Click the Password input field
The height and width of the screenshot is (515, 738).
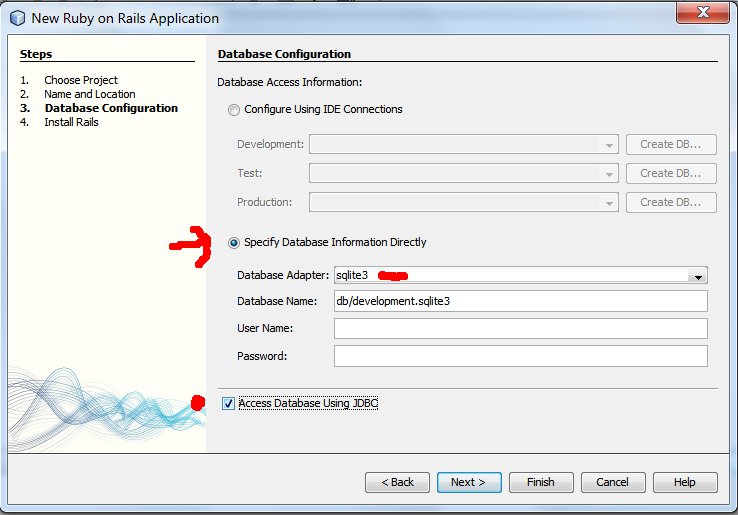pyautogui.click(x=521, y=356)
